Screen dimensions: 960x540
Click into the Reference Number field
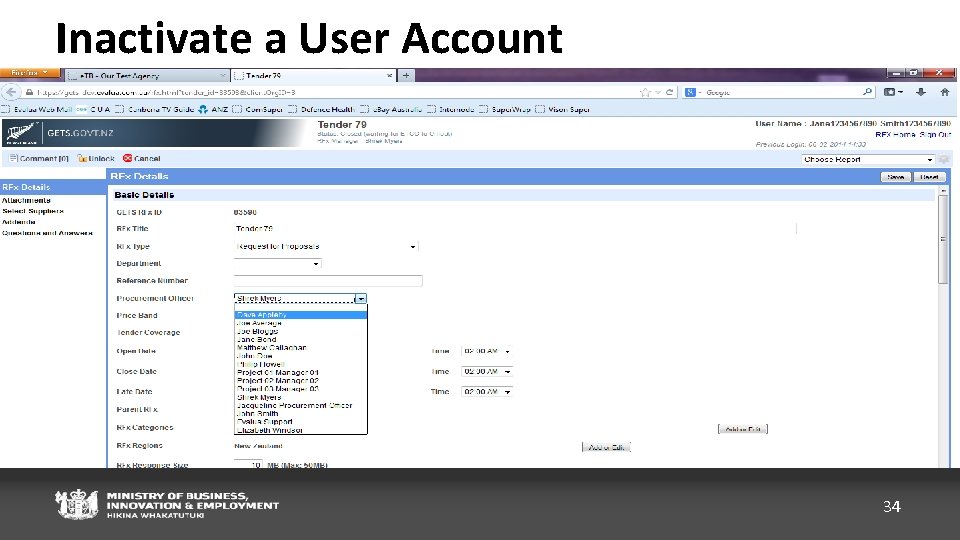pos(328,280)
